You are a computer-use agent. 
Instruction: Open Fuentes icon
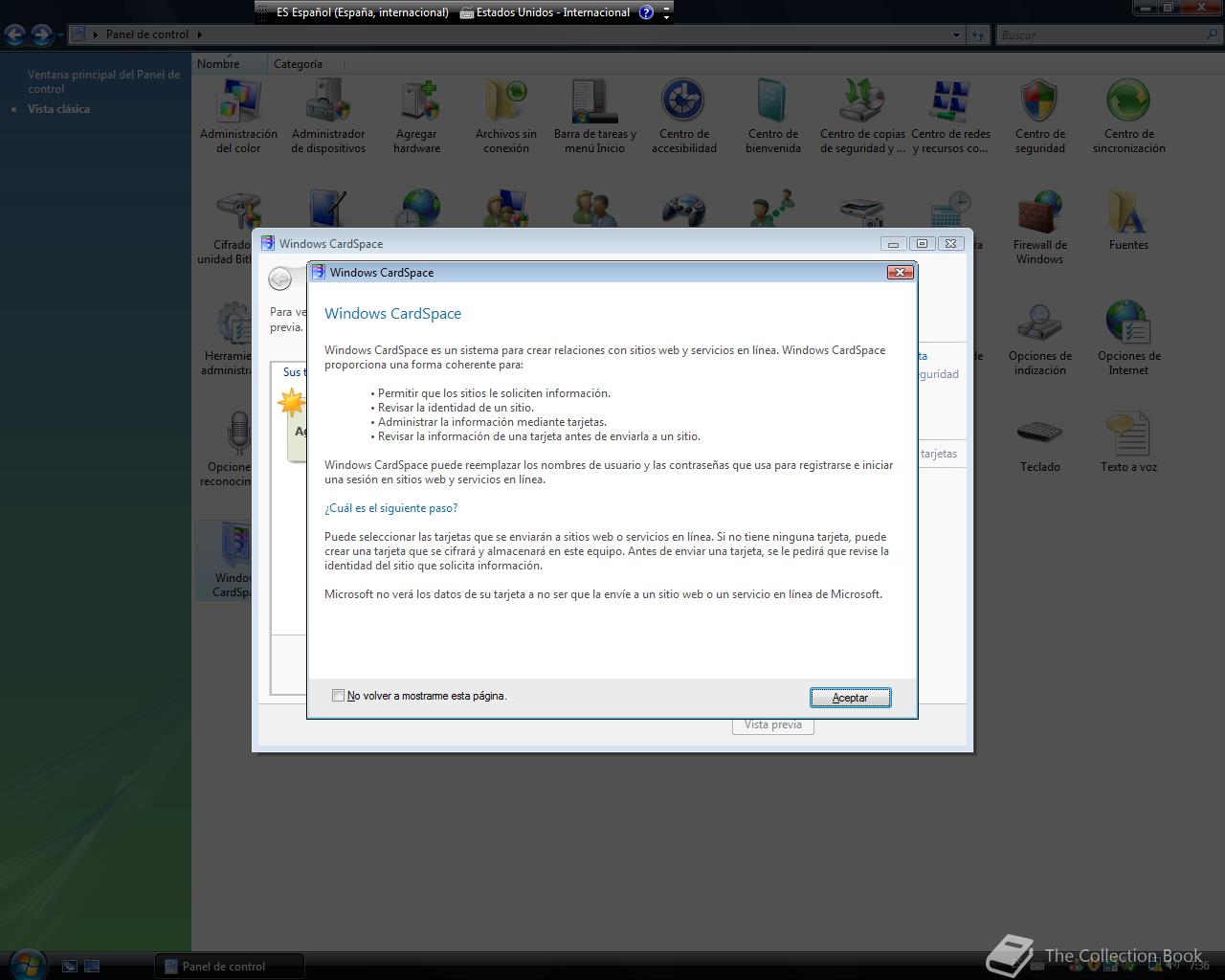click(x=1129, y=221)
